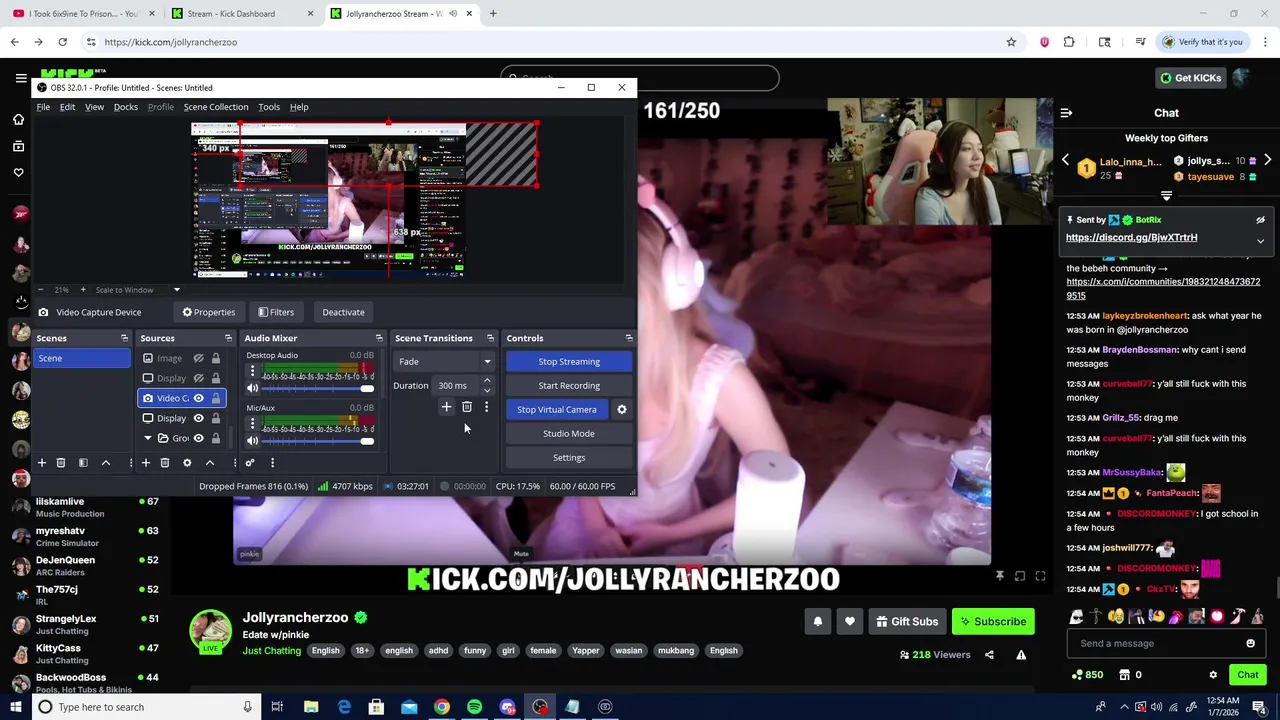Click the green Subscribe button

pyautogui.click(x=993, y=621)
